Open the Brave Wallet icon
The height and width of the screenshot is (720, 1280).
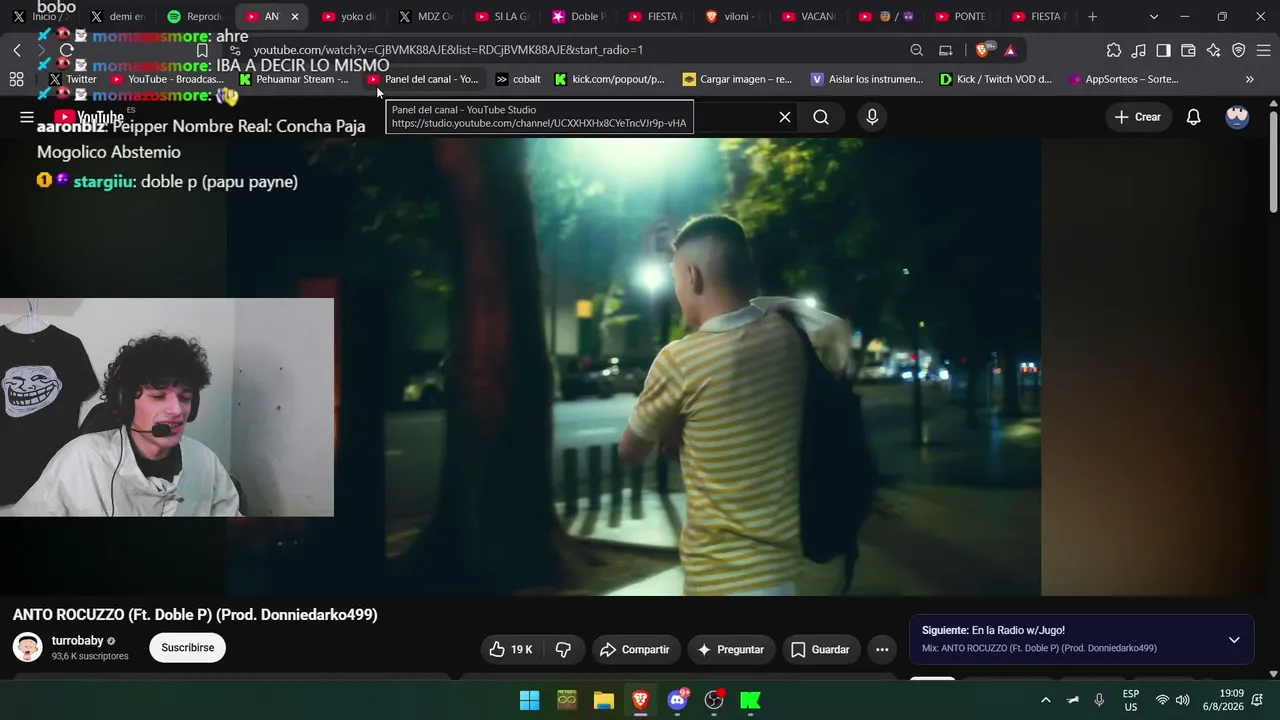1188,50
